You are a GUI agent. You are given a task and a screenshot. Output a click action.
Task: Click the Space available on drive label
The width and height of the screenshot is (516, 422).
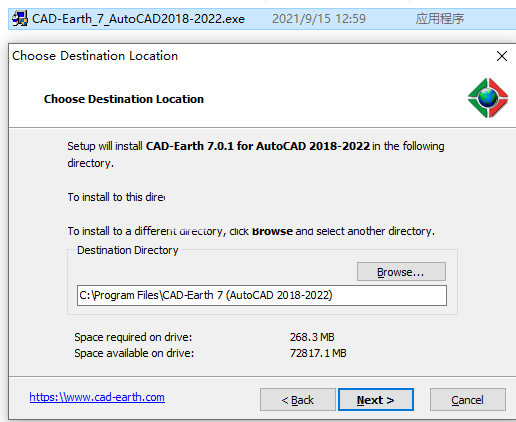click(134, 353)
